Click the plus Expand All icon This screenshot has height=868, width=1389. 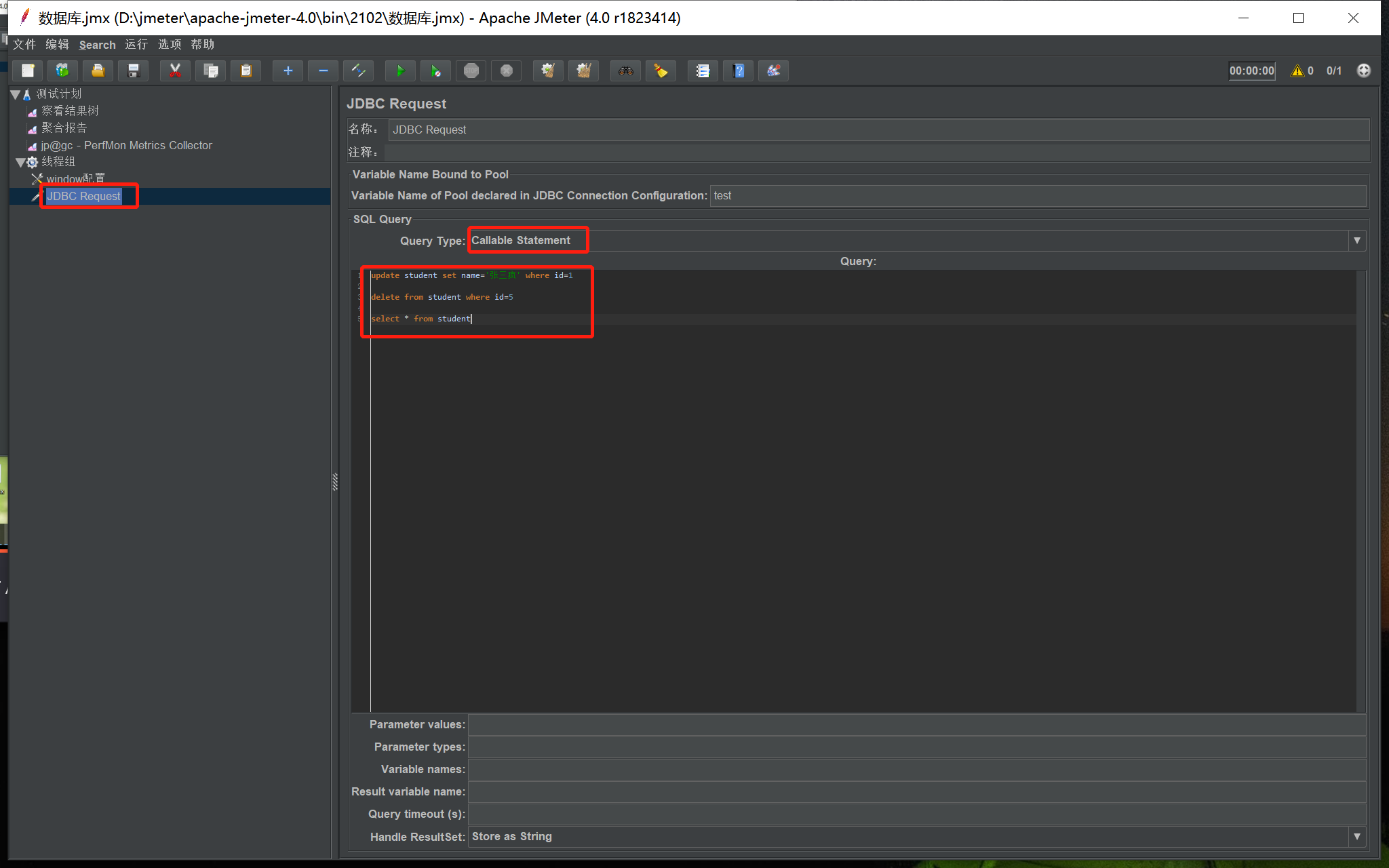[x=288, y=71]
